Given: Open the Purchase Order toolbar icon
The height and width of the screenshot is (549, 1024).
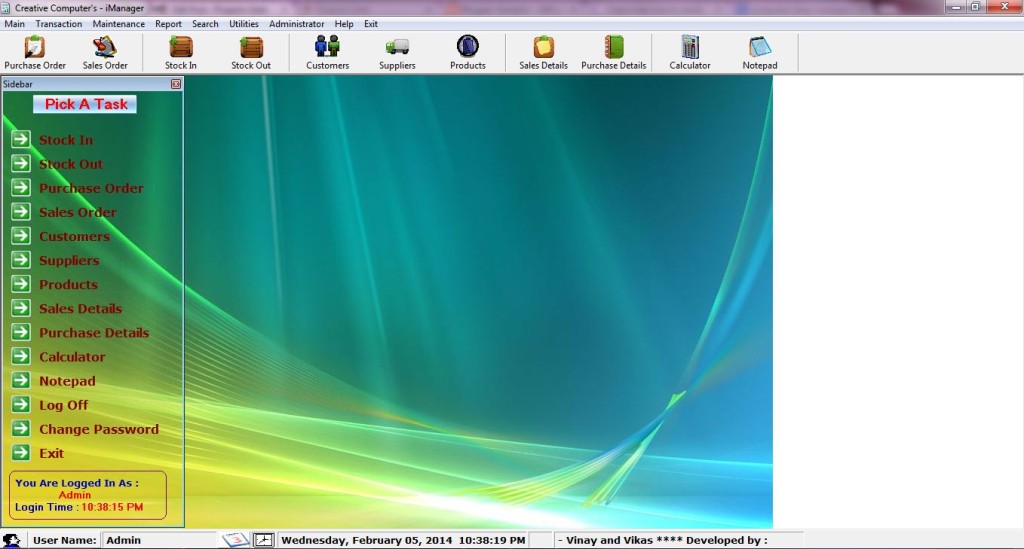Looking at the screenshot, I should tap(35, 52).
